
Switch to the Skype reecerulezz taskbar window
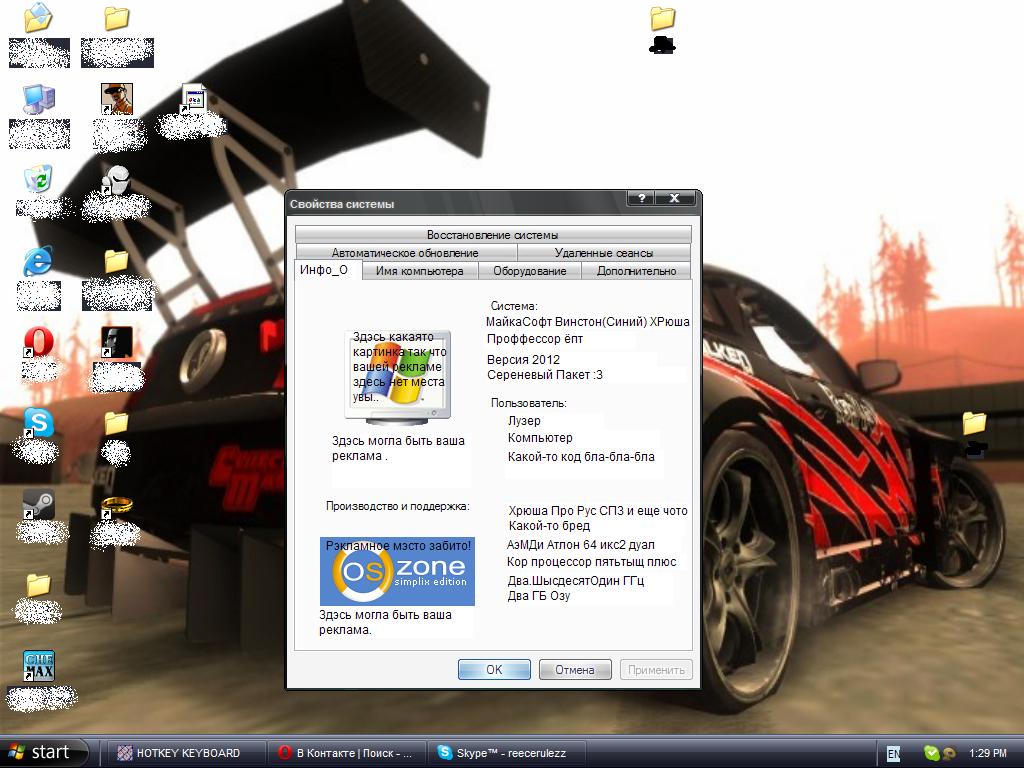coord(507,753)
